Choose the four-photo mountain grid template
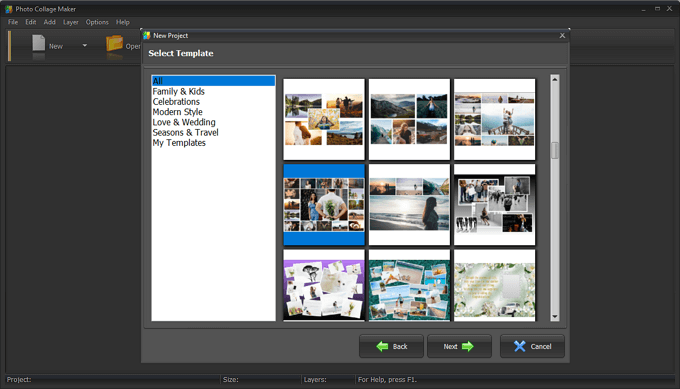The width and height of the screenshot is (680, 389). click(409, 119)
